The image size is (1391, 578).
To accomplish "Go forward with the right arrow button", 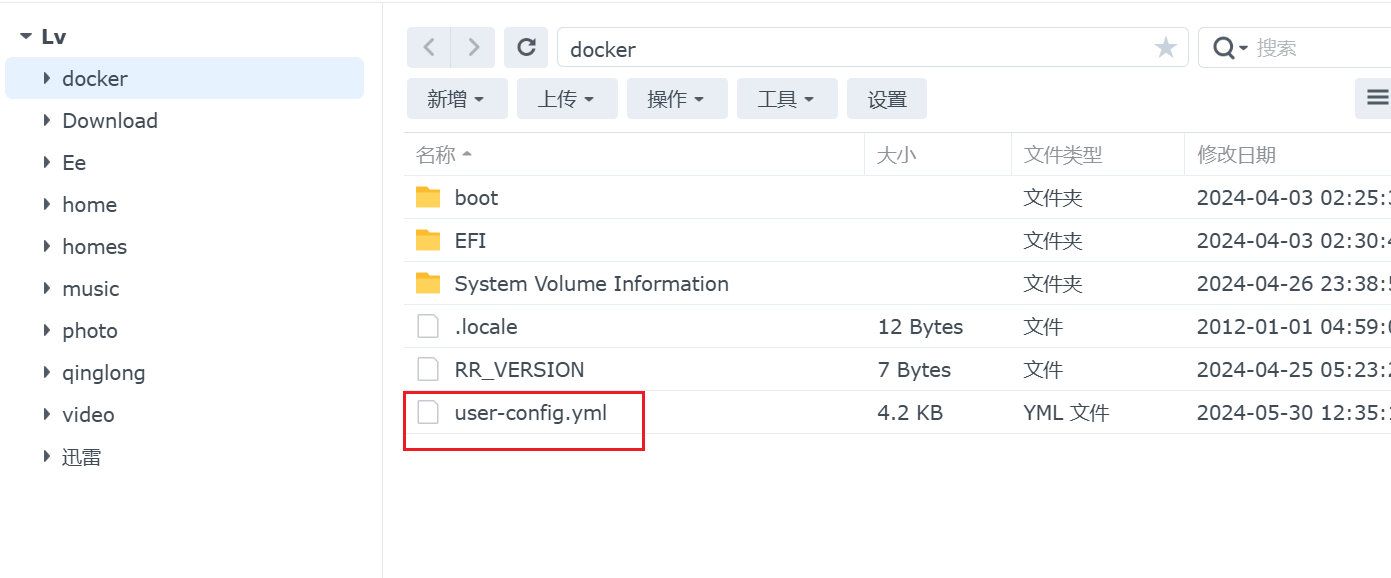I will pos(473,47).
